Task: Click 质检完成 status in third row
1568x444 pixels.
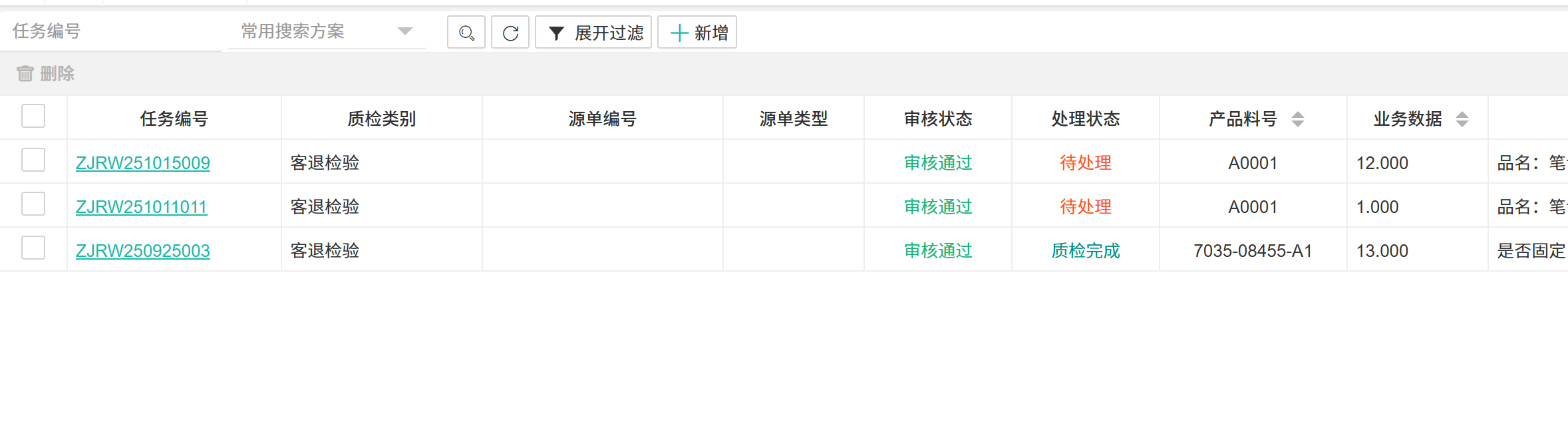Action: click(x=1086, y=251)
